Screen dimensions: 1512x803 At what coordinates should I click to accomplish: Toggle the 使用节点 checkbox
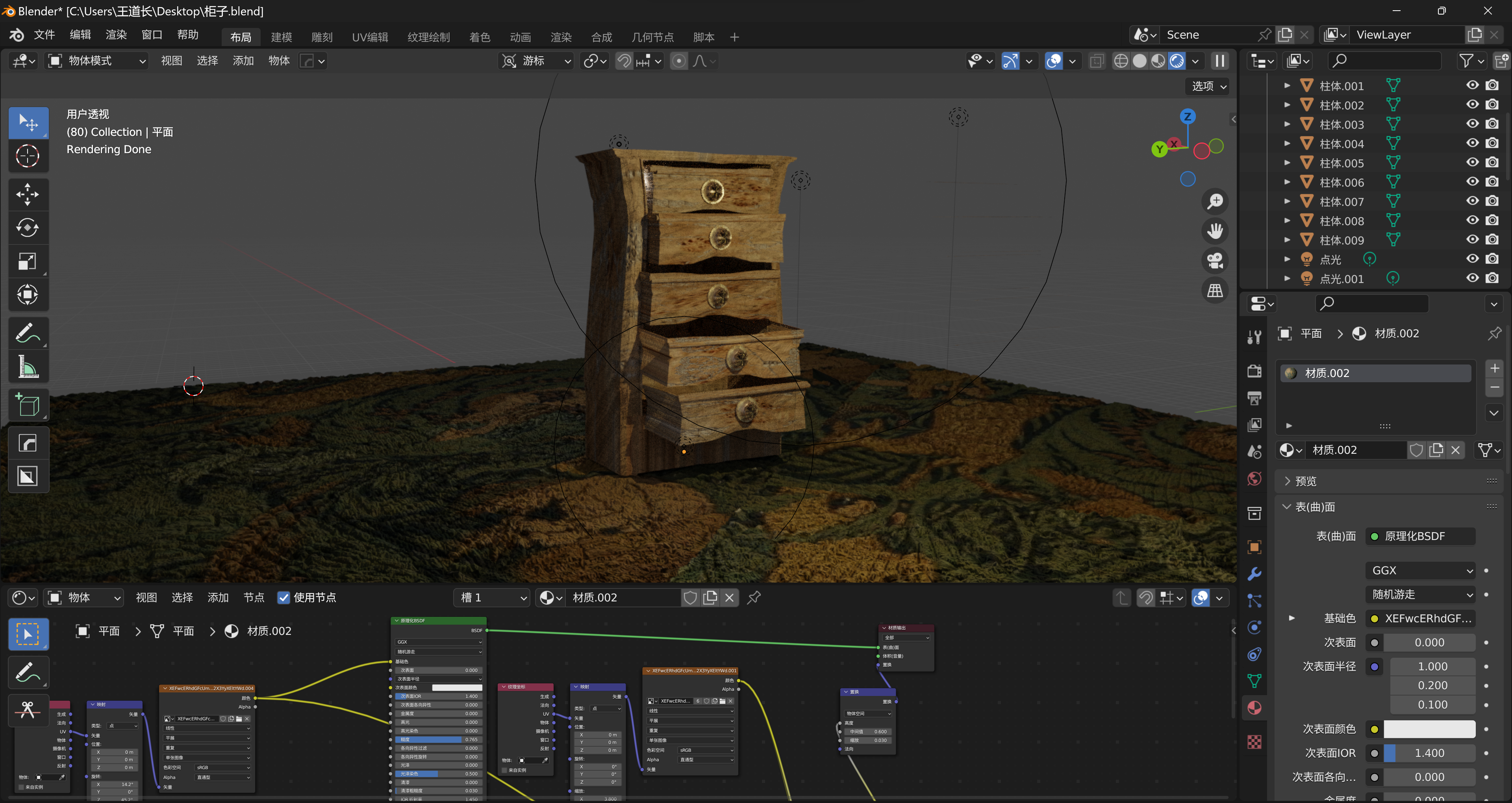[x=283, y=598]
